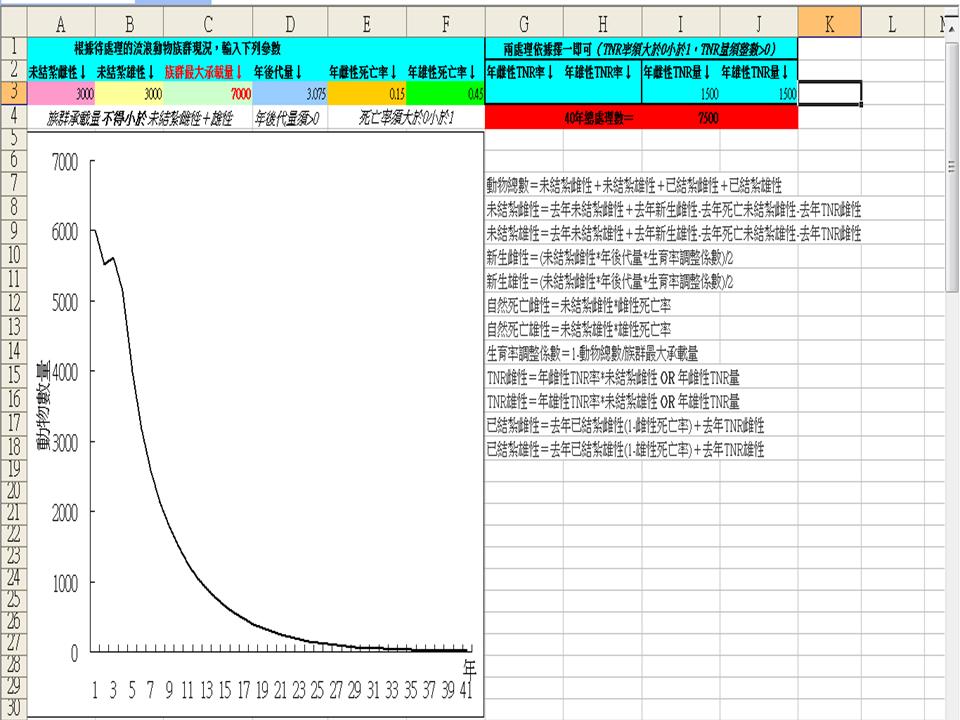This screenshot has height=720, width=960.
Task: Click the 生育率調整係數 formula text in row 14
Action: click(x=591, y=352)
